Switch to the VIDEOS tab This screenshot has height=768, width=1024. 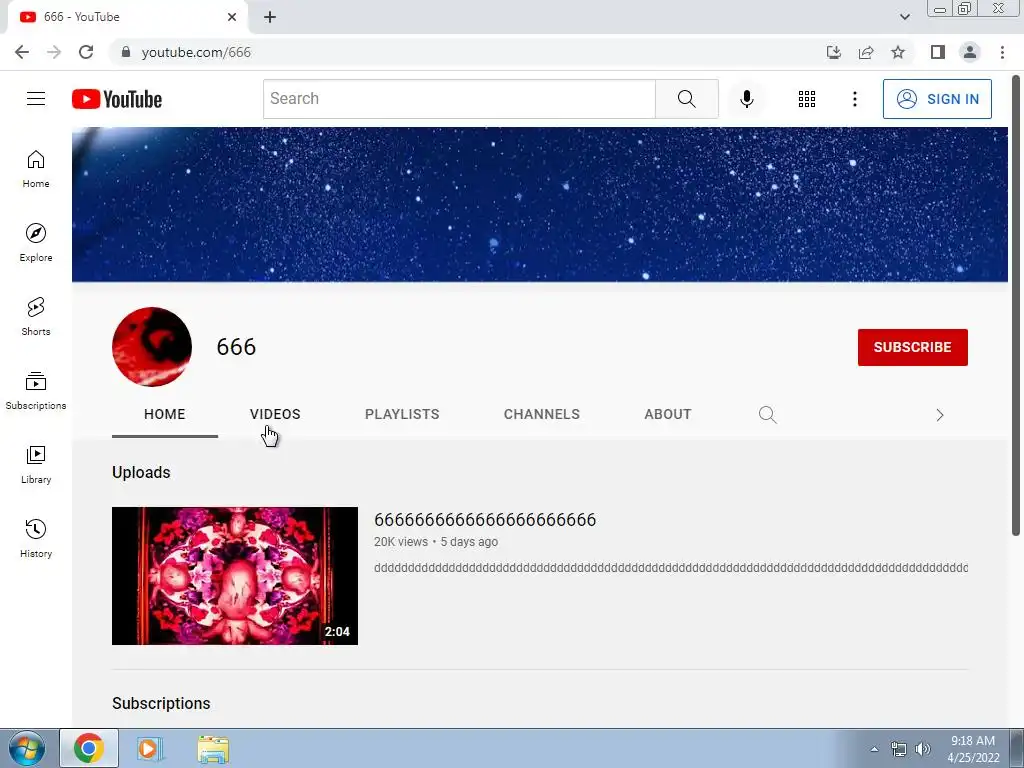[x=275, y=414]
